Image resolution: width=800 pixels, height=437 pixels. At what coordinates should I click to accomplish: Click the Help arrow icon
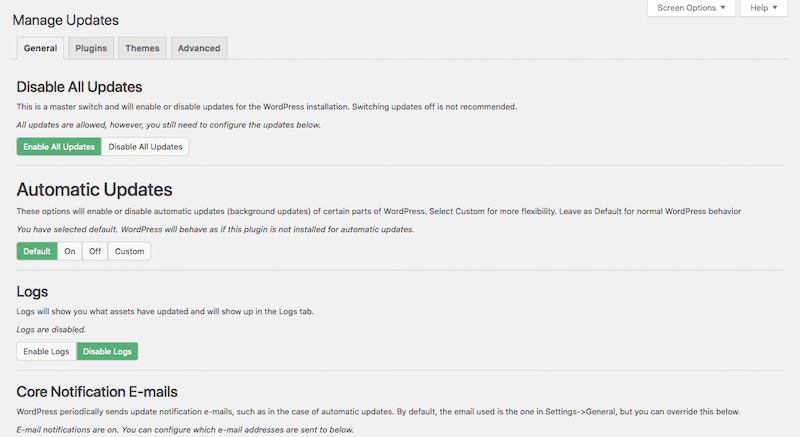coord(775,8)
